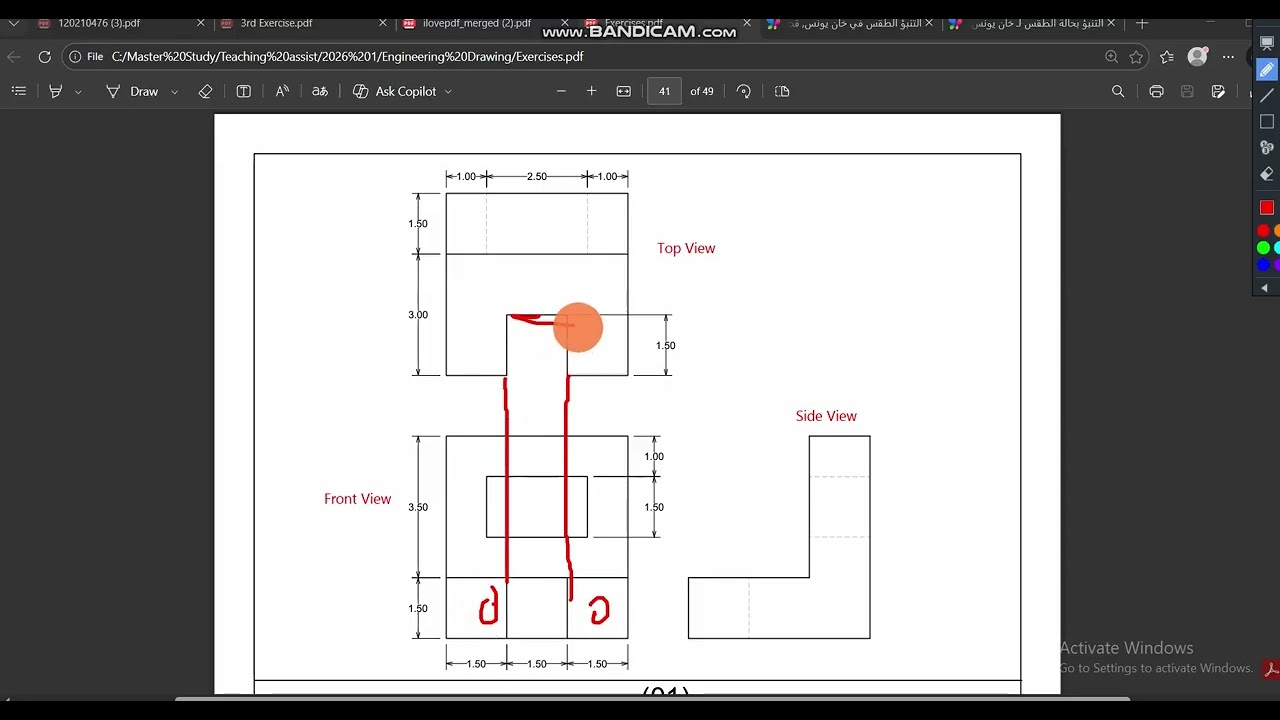Select the Bandicam eraser tool

click(1267, 174)
